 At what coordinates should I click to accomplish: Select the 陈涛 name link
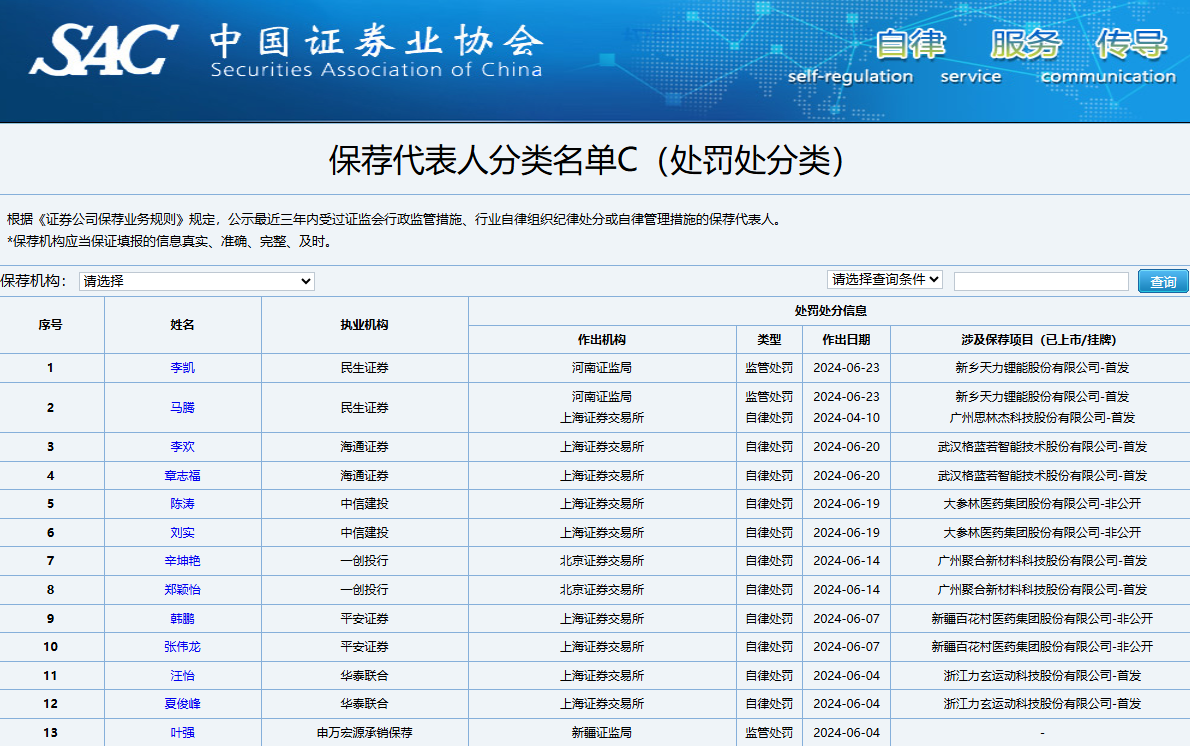tap(182, 504)
